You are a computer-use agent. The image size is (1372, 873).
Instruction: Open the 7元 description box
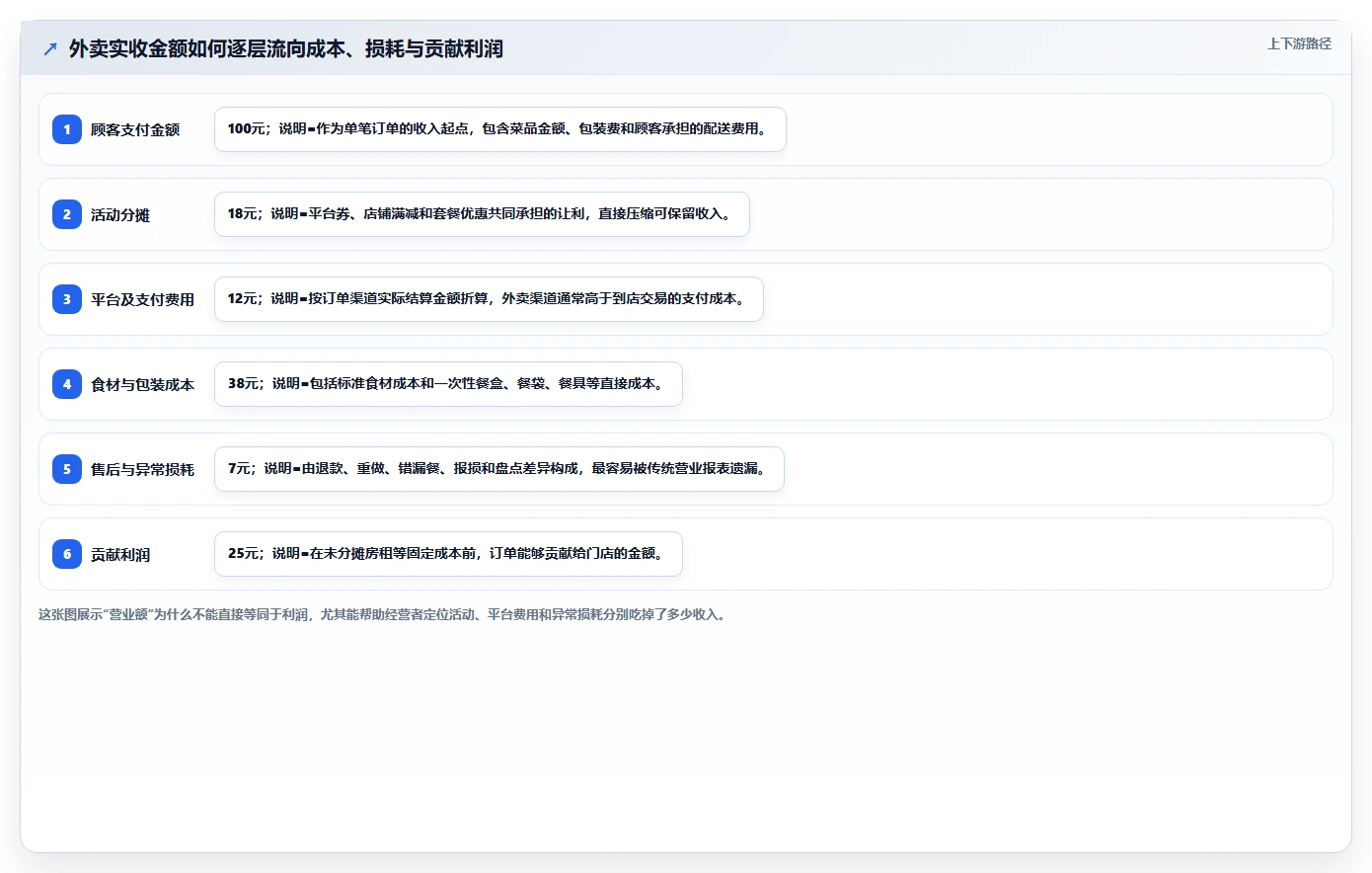pyautogui.click(x=499, y=469)
